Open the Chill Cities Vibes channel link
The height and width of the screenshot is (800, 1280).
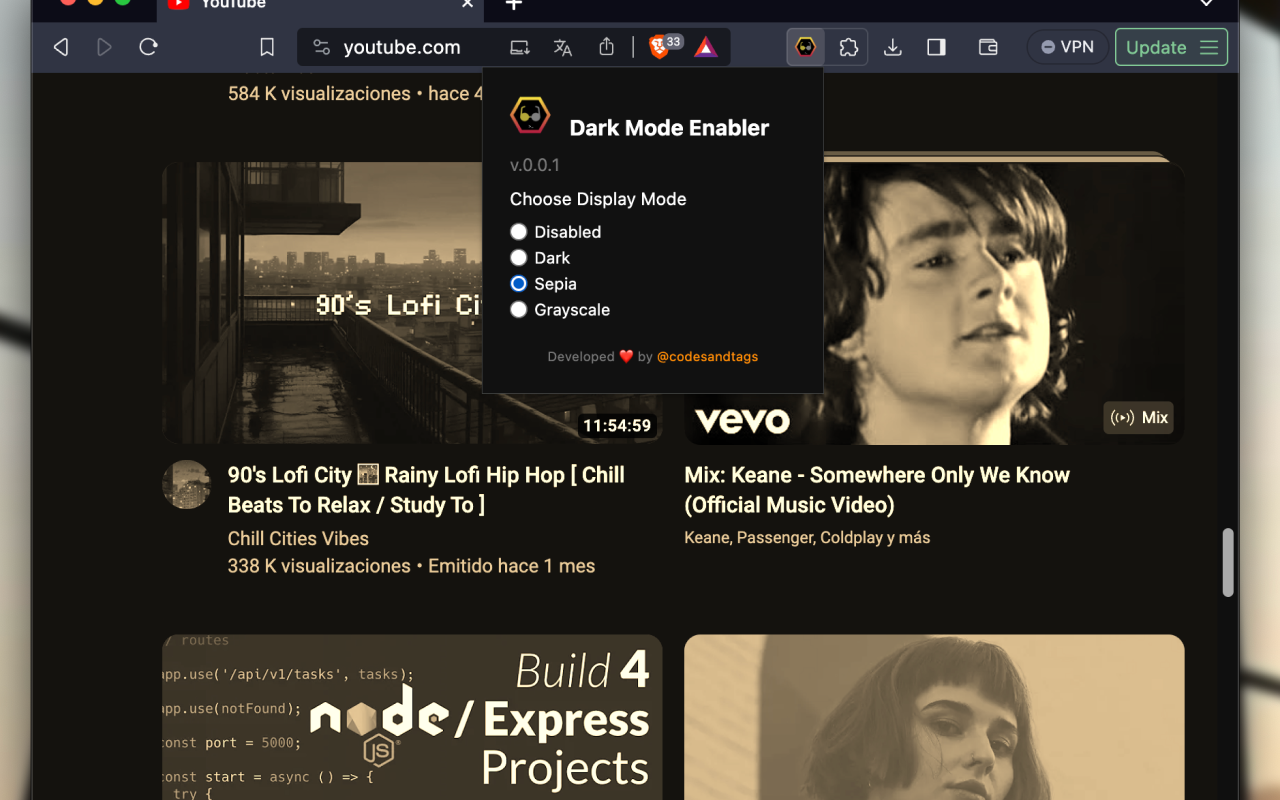(298, 538)
